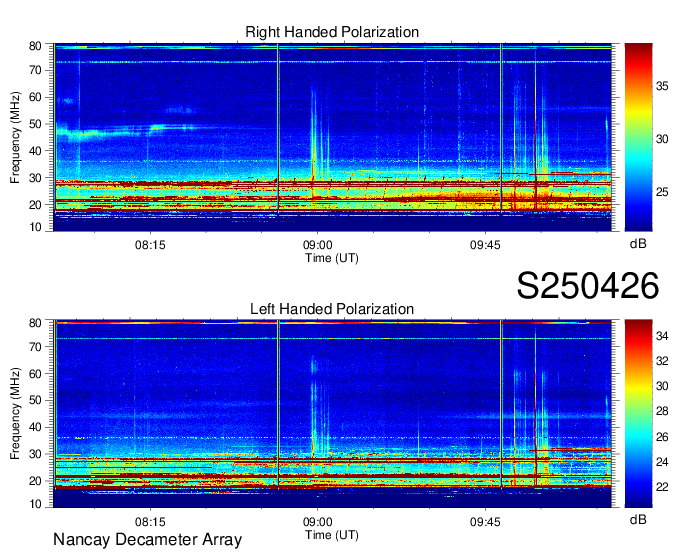This screenshot has height=552, width=680.
Task: Click Time (UT) label under Right Handed plot
Action: [x=332, y=258]
